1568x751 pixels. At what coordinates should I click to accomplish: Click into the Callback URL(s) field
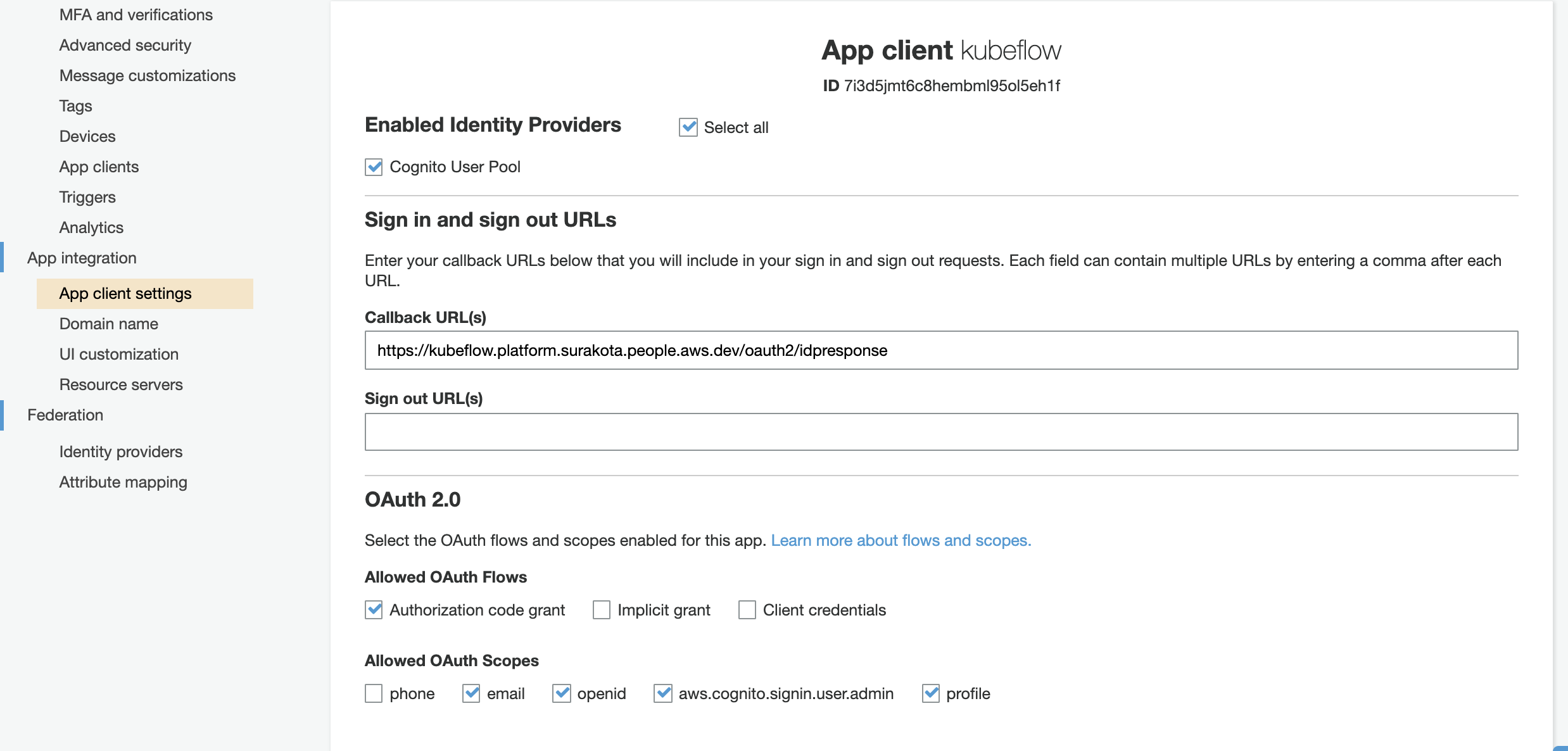point(941,350)
